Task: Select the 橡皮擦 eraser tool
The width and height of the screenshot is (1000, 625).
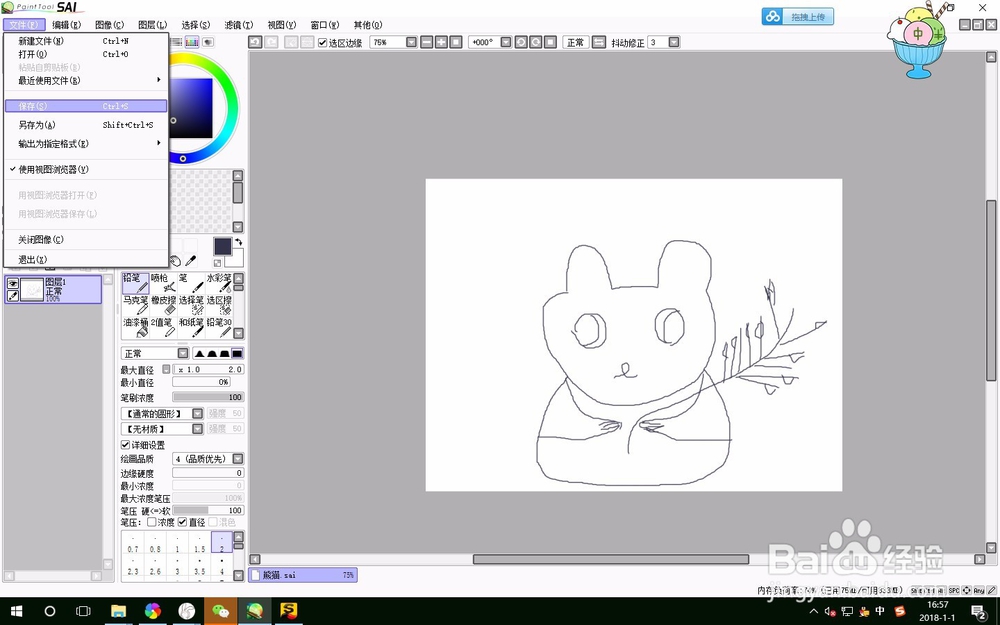Action: point(163,305)
